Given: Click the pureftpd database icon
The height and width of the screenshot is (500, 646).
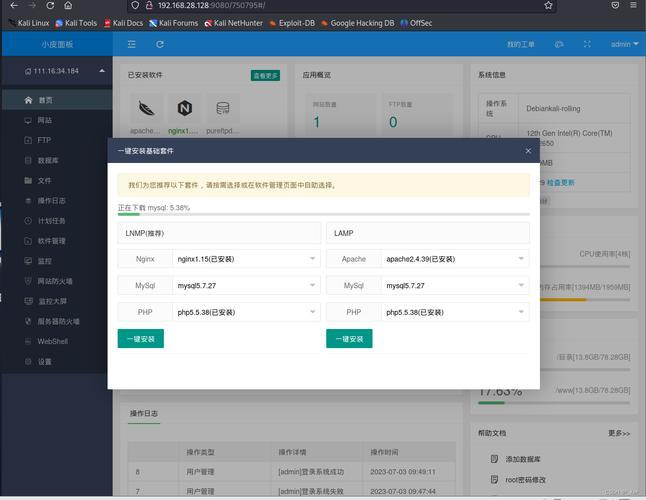Looking at the screenshot, I should tap(223, 108).
